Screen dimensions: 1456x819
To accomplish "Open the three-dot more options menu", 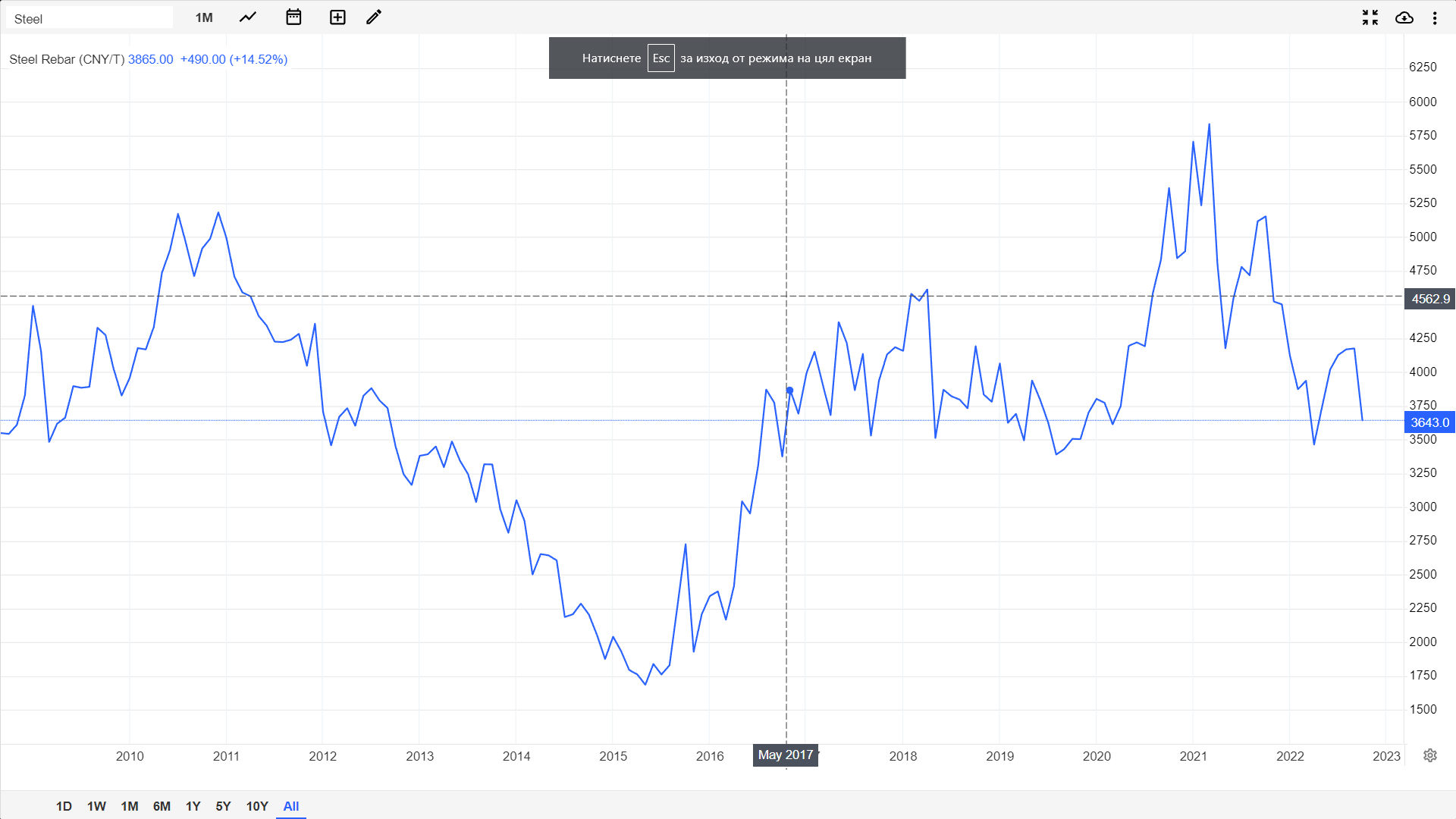I will point(1435,17).
